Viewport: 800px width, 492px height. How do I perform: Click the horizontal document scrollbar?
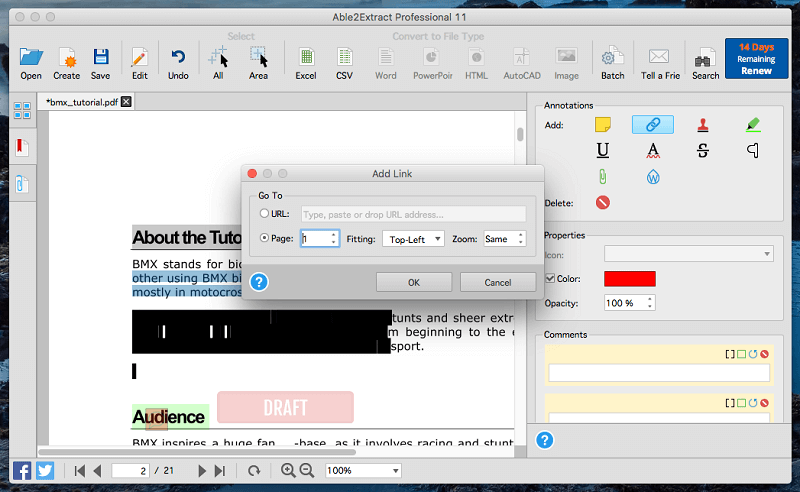[x=196, y=452]
